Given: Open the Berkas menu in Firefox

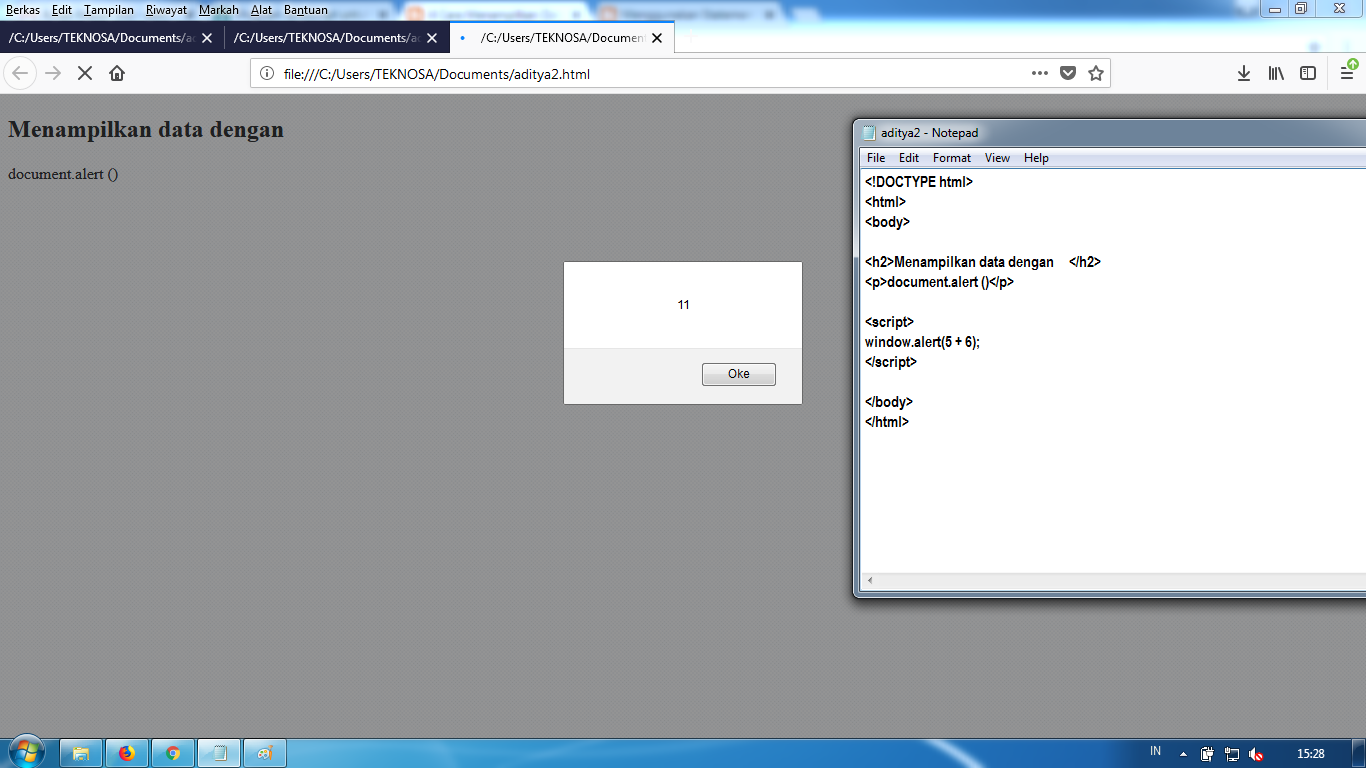Looking at the screenshot, I should click(x=22, y=10).
